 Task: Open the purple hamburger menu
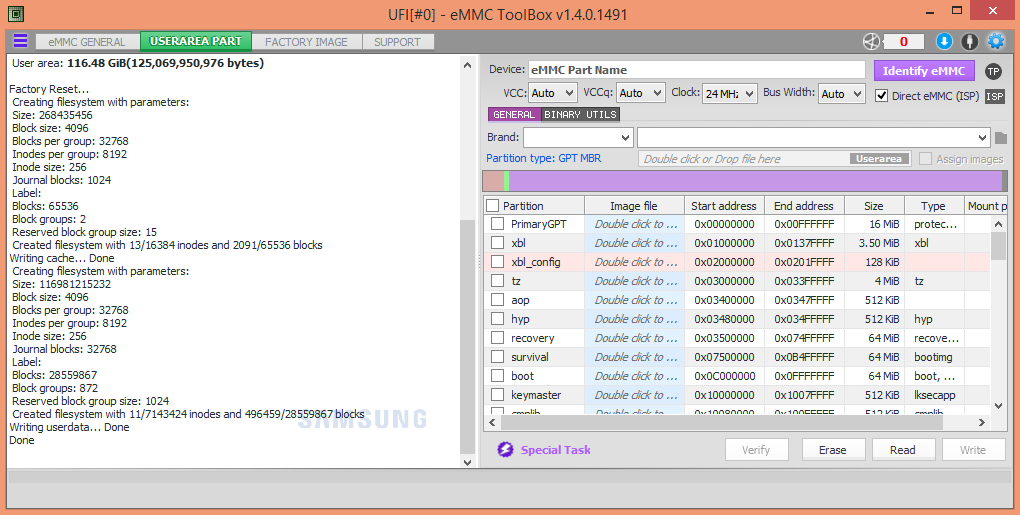pyautogui.click(x=20, y=41)
